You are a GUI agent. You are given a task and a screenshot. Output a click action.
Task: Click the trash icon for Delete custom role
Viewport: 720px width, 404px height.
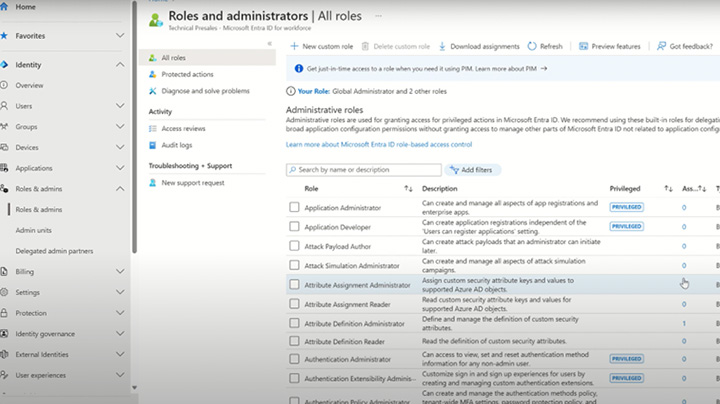pyautogui.click(x=365, y=46)
